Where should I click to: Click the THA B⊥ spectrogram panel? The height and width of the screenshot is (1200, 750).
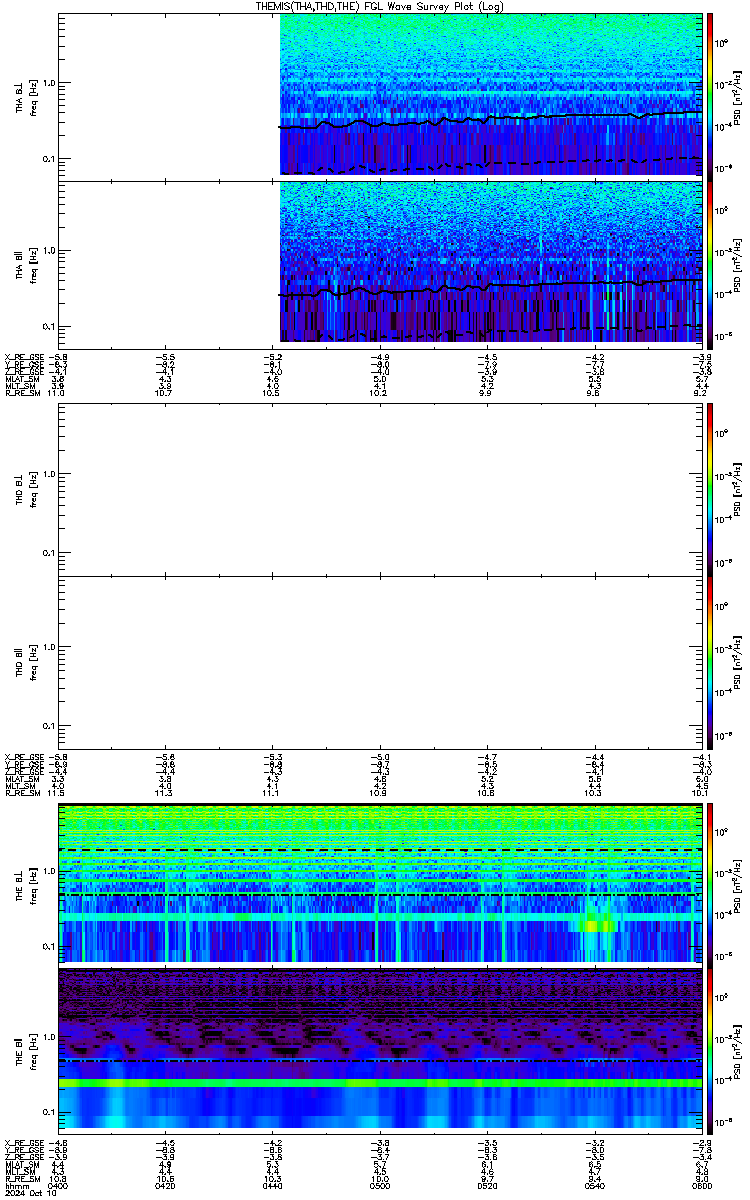coord(491,95)
